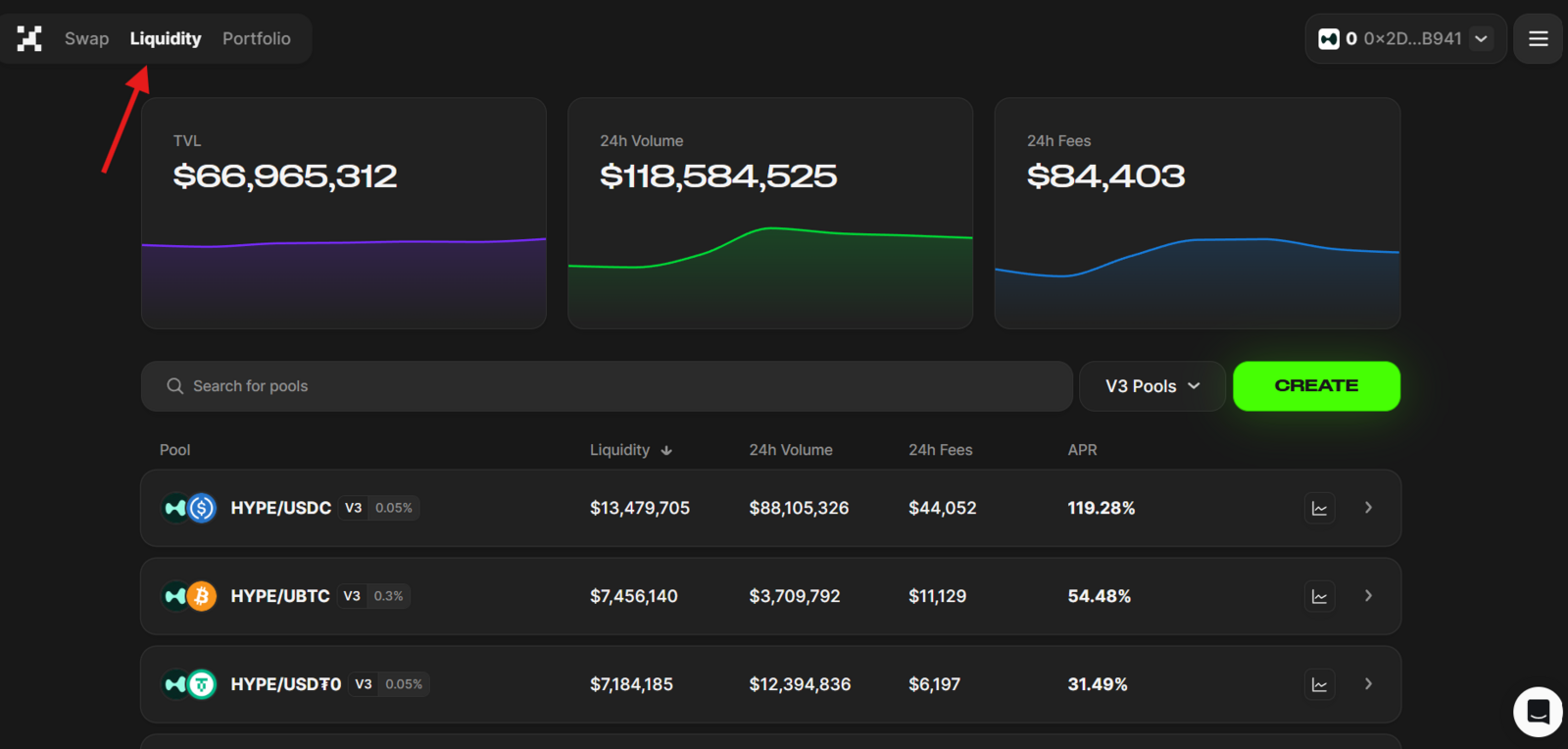Open the hamburger menu
Viewport: 1568px width, 749px height.
1539,39
